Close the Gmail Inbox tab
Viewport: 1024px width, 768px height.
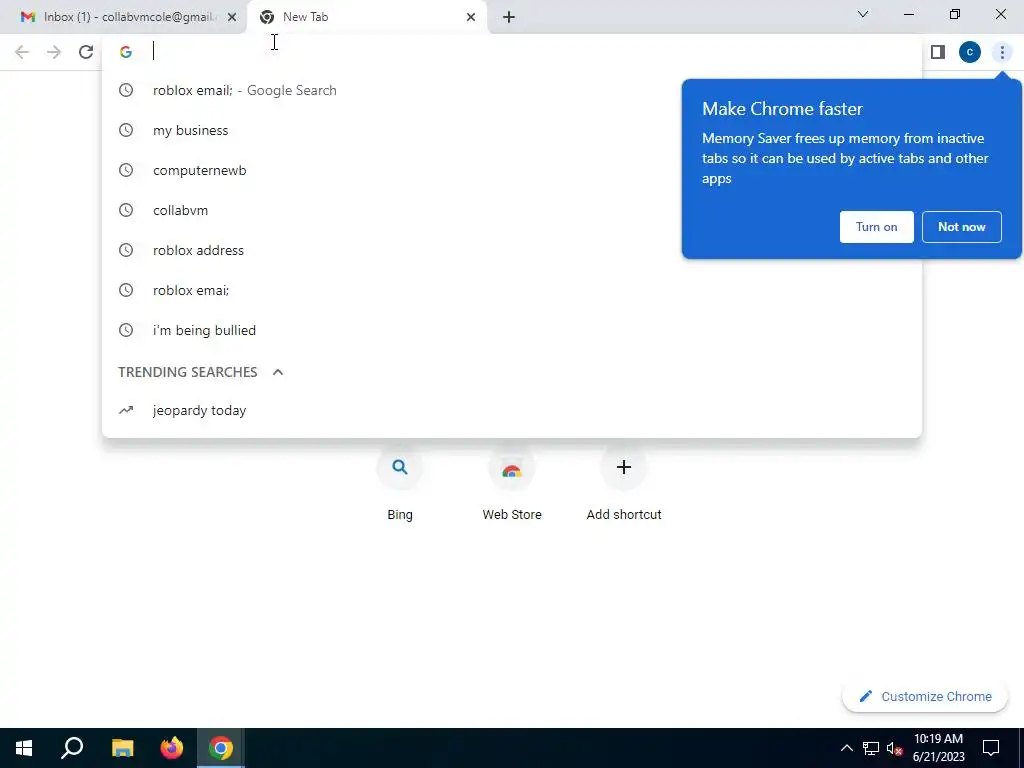coord(232,17)
